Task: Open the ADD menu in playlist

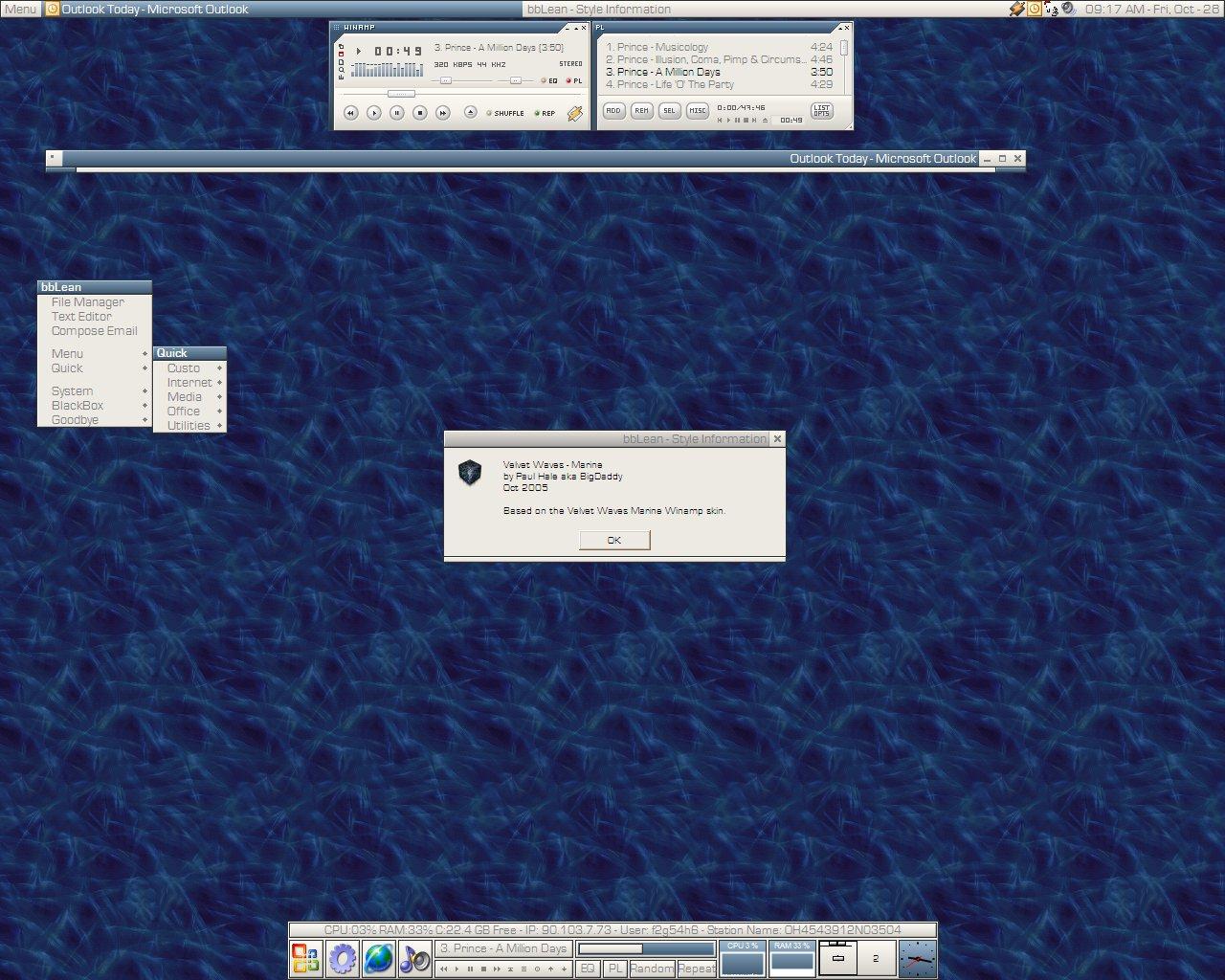Action: pos(613,111)
